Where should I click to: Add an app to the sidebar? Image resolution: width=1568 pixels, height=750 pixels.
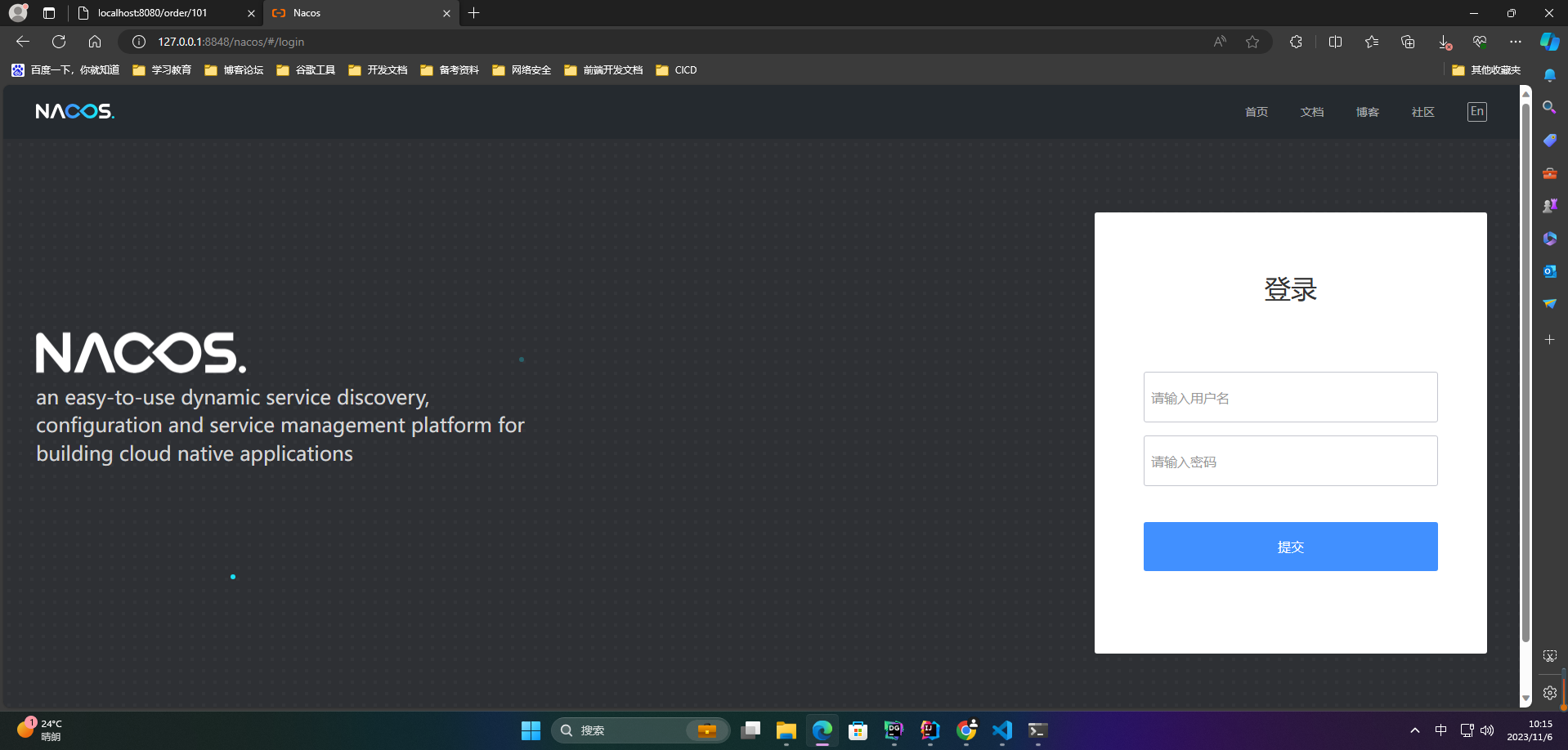(1549, 339)
